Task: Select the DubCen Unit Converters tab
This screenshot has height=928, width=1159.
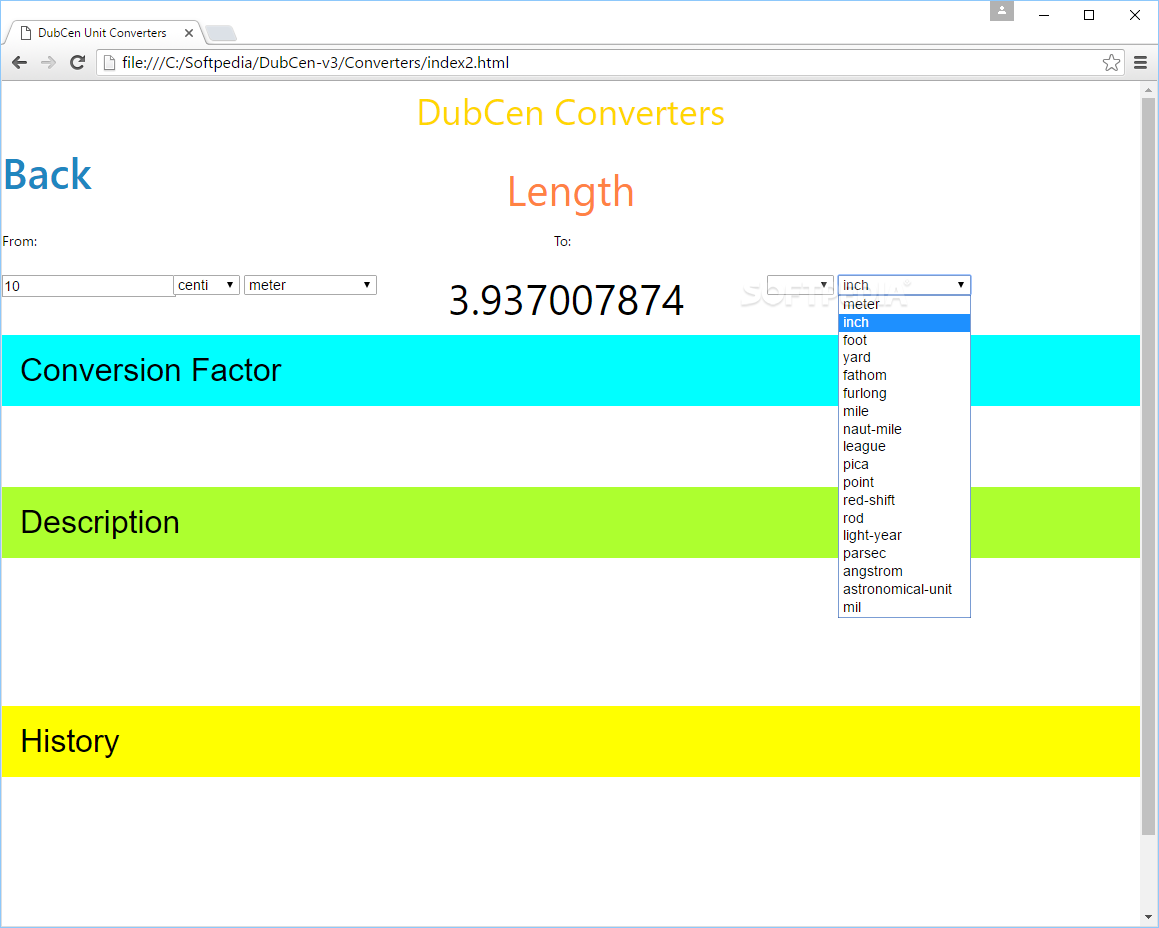Action: pyautogui.click(x=102, y=33)
